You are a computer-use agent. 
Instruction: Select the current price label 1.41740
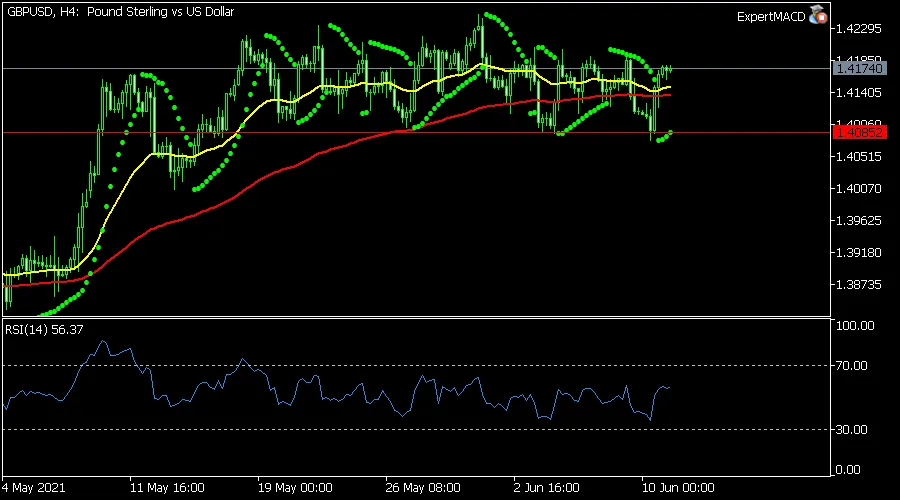pos(859,68)
